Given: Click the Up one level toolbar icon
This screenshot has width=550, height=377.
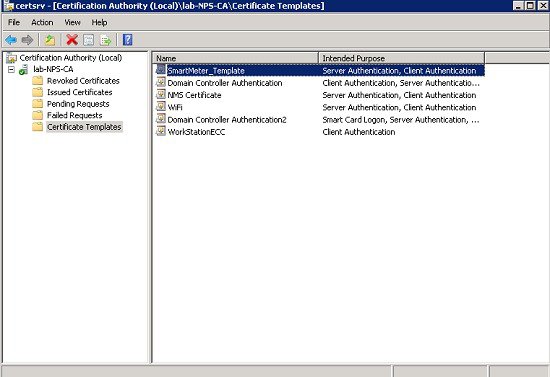Looking at the screenshot, I should [x=50, y=40].
